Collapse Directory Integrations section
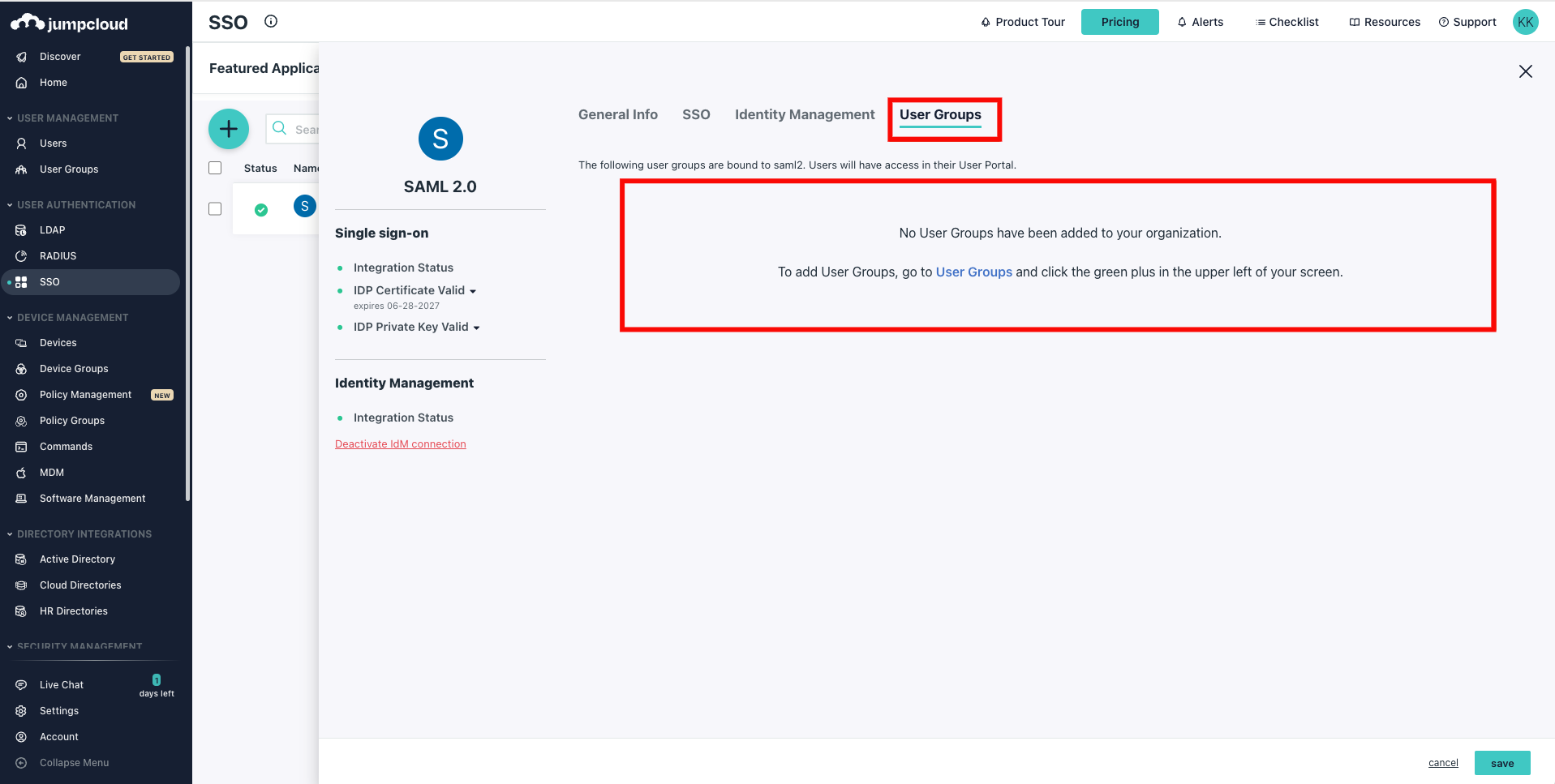Screen dimensions: 1555x784 (79, 534)
